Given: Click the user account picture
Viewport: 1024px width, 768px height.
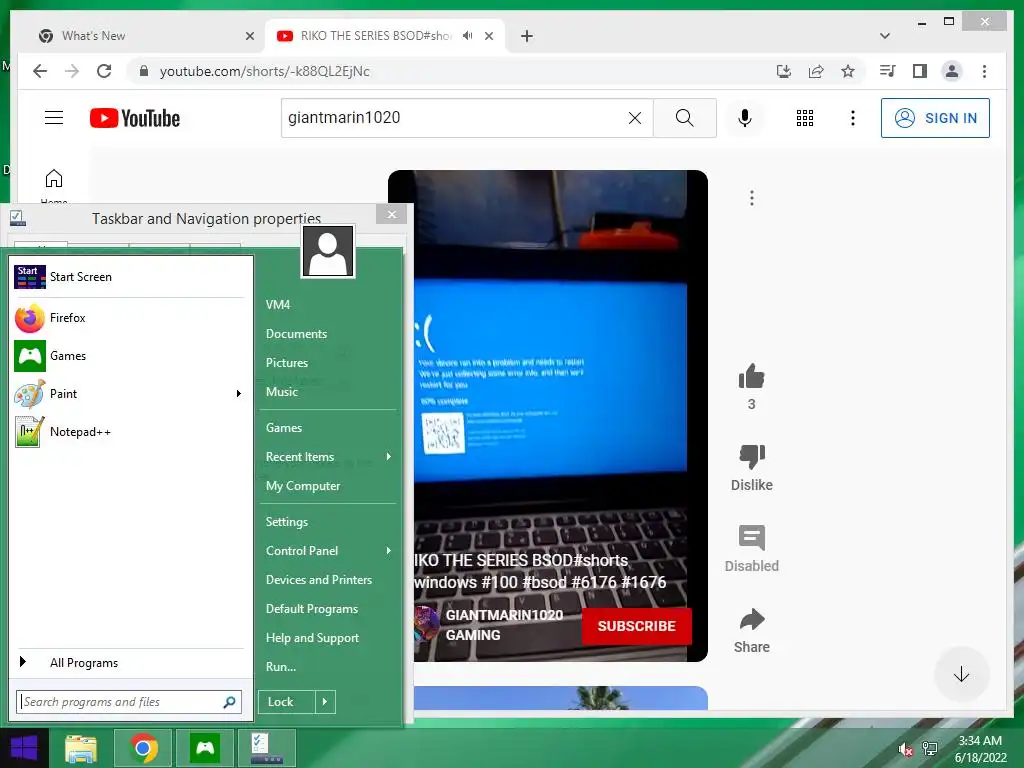Looking at the screenshot, I should [x=328, y=252].
